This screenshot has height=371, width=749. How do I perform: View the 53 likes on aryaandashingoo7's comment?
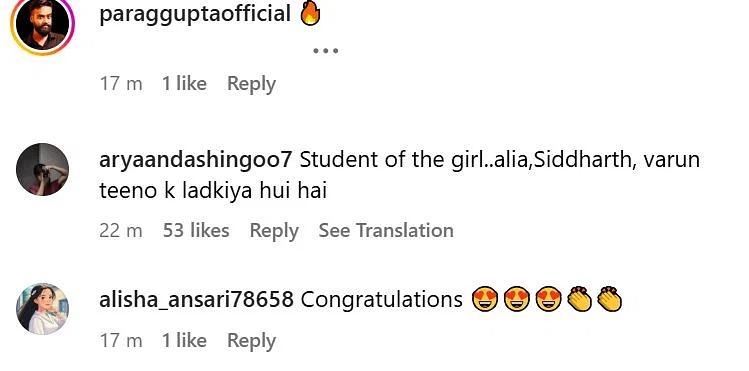[196, 230]
